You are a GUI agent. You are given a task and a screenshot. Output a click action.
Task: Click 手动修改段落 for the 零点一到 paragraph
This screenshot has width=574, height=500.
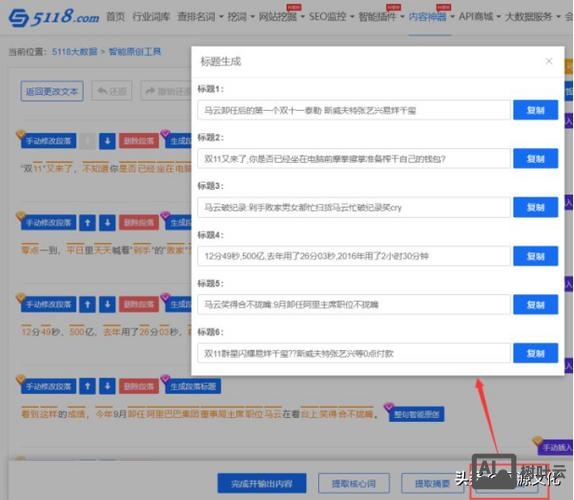(x=48, y=223)
